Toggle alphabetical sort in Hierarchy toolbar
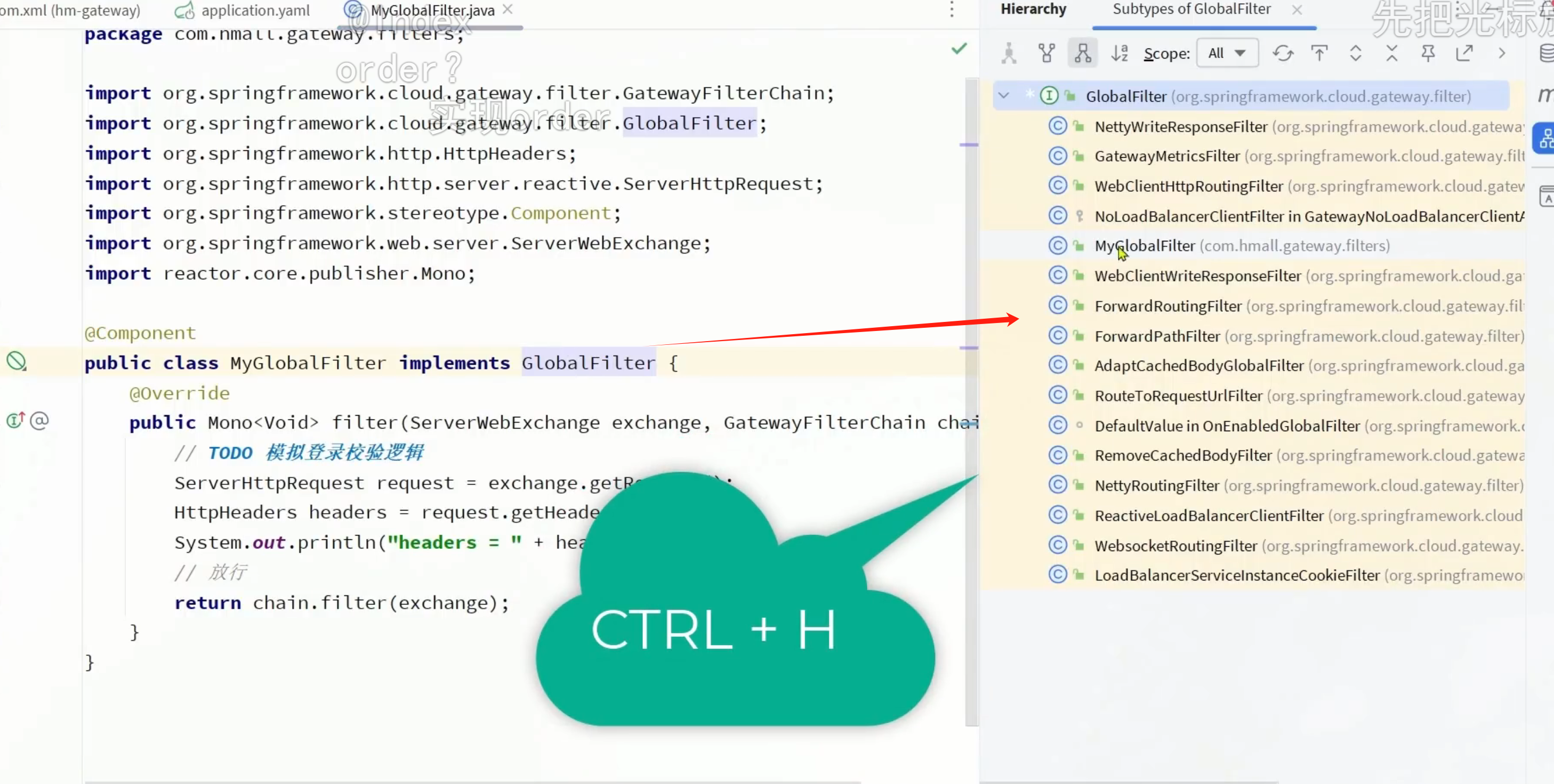This screenshot has height=784, width=1554. [1119, 54]
